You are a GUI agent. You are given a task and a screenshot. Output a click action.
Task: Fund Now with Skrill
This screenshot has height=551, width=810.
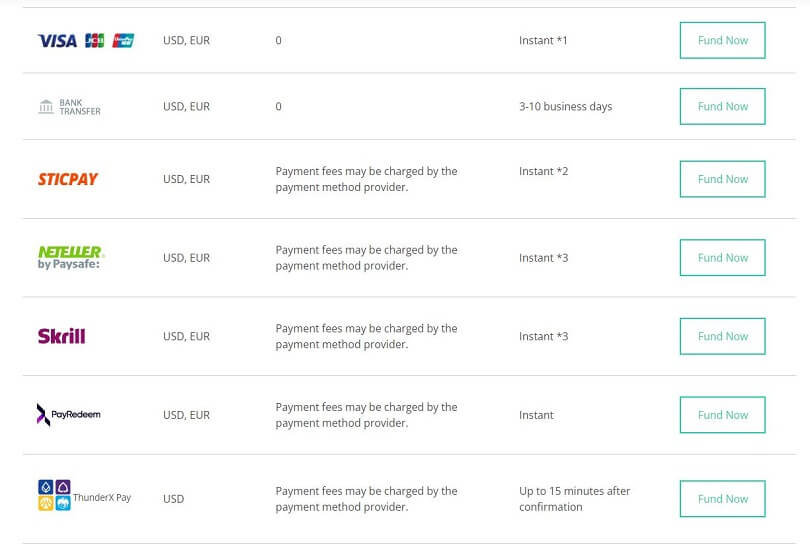722,336
